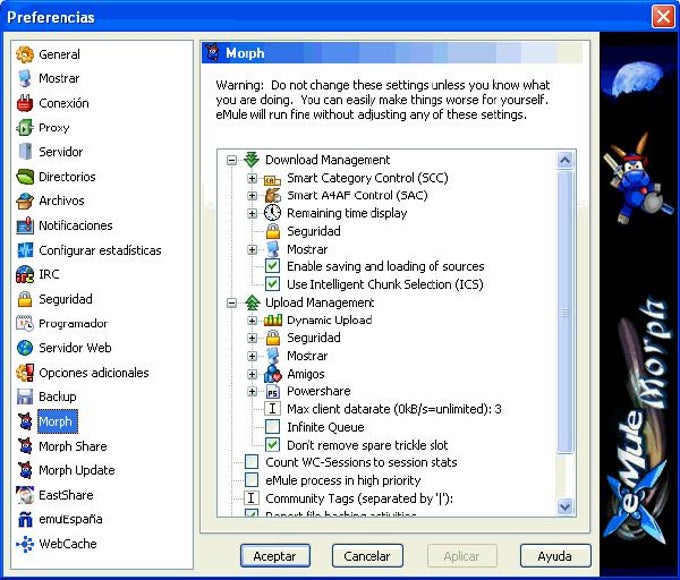Click the General gear icon in sidebar
680x580 pixels.
[x=25, y=54]
